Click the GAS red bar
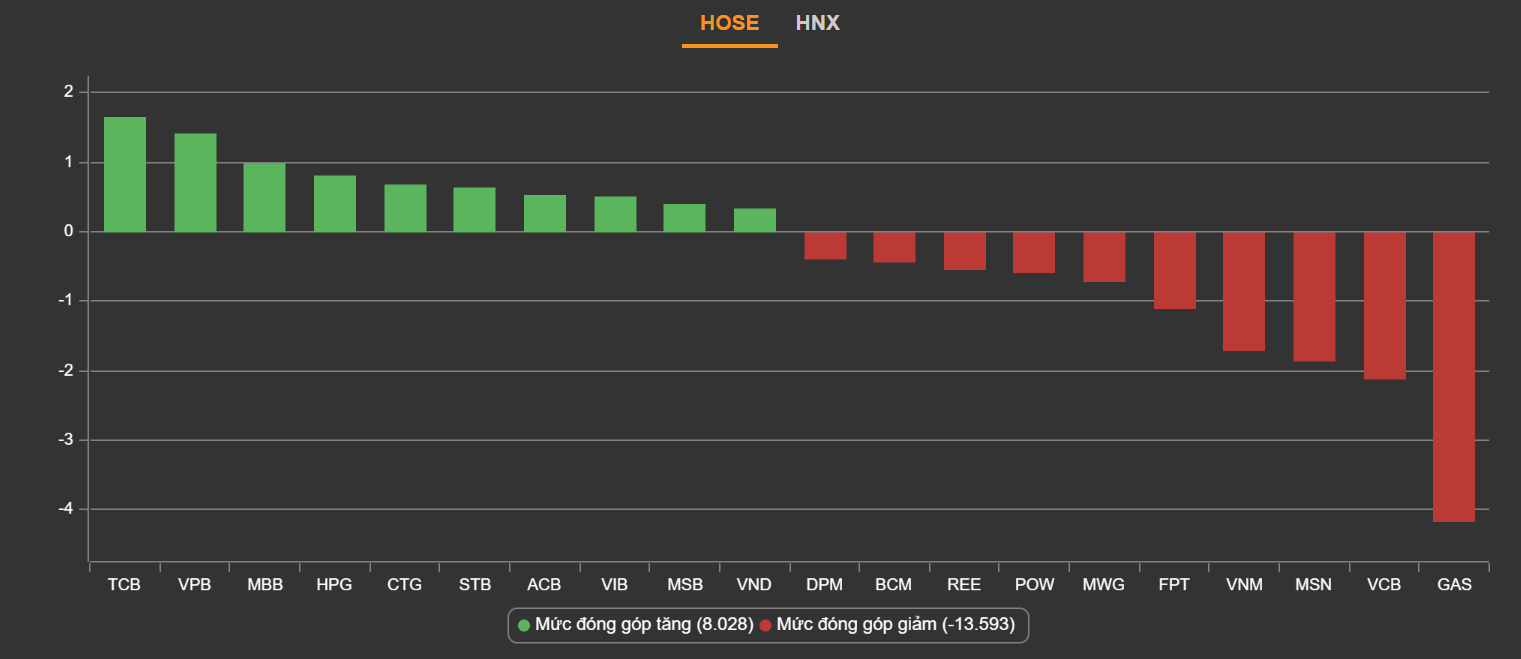 1454,377
